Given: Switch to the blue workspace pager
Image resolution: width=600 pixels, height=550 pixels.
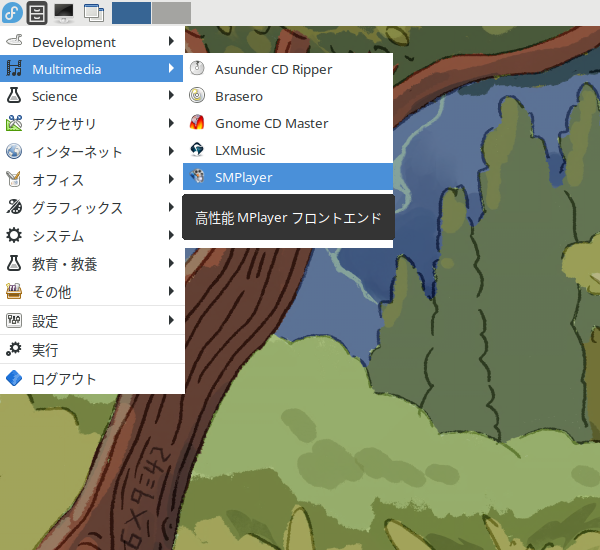Looking at the screenshot, I should [131, 13].
